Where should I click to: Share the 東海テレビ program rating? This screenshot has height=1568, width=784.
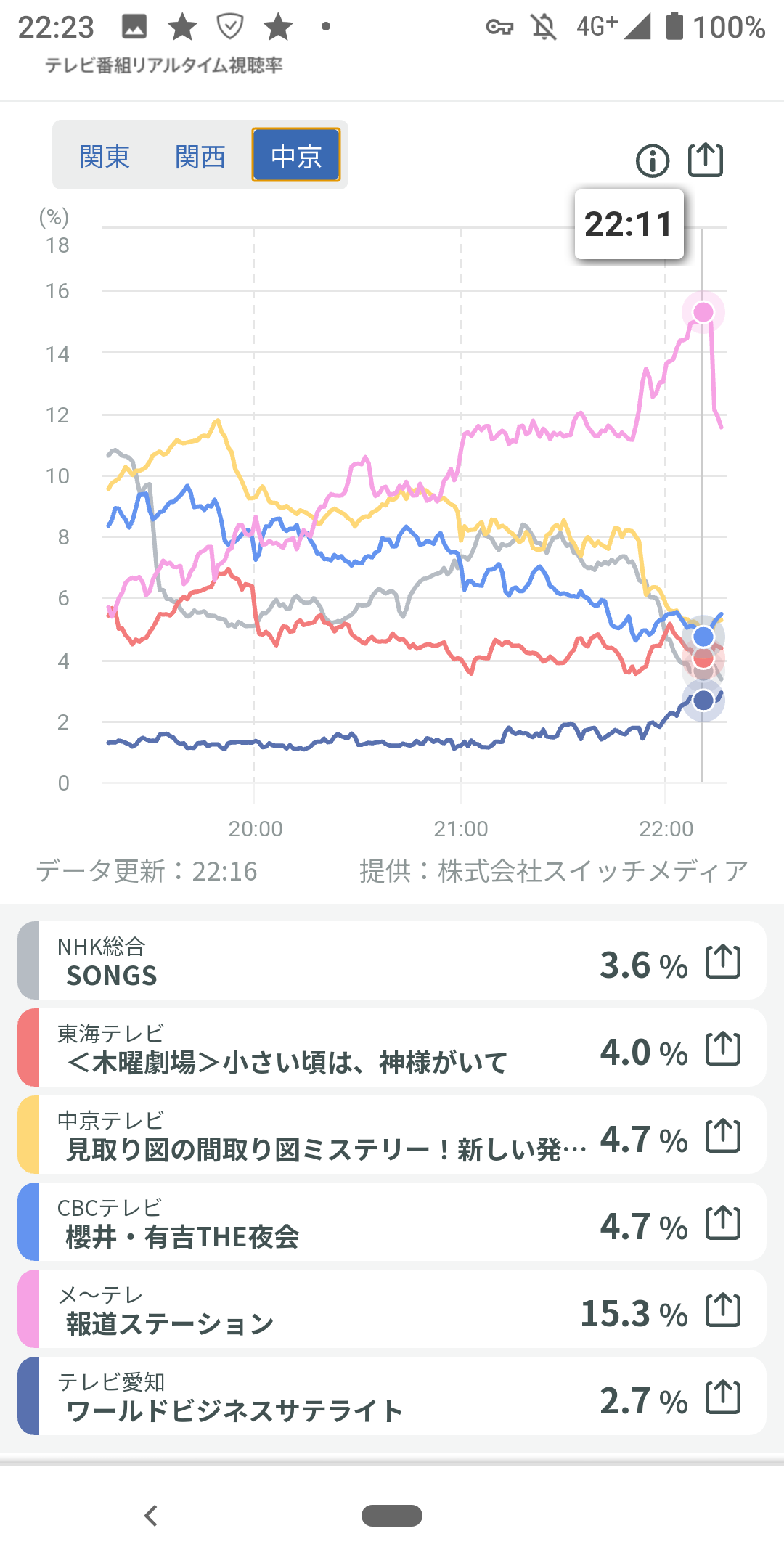723,1049
